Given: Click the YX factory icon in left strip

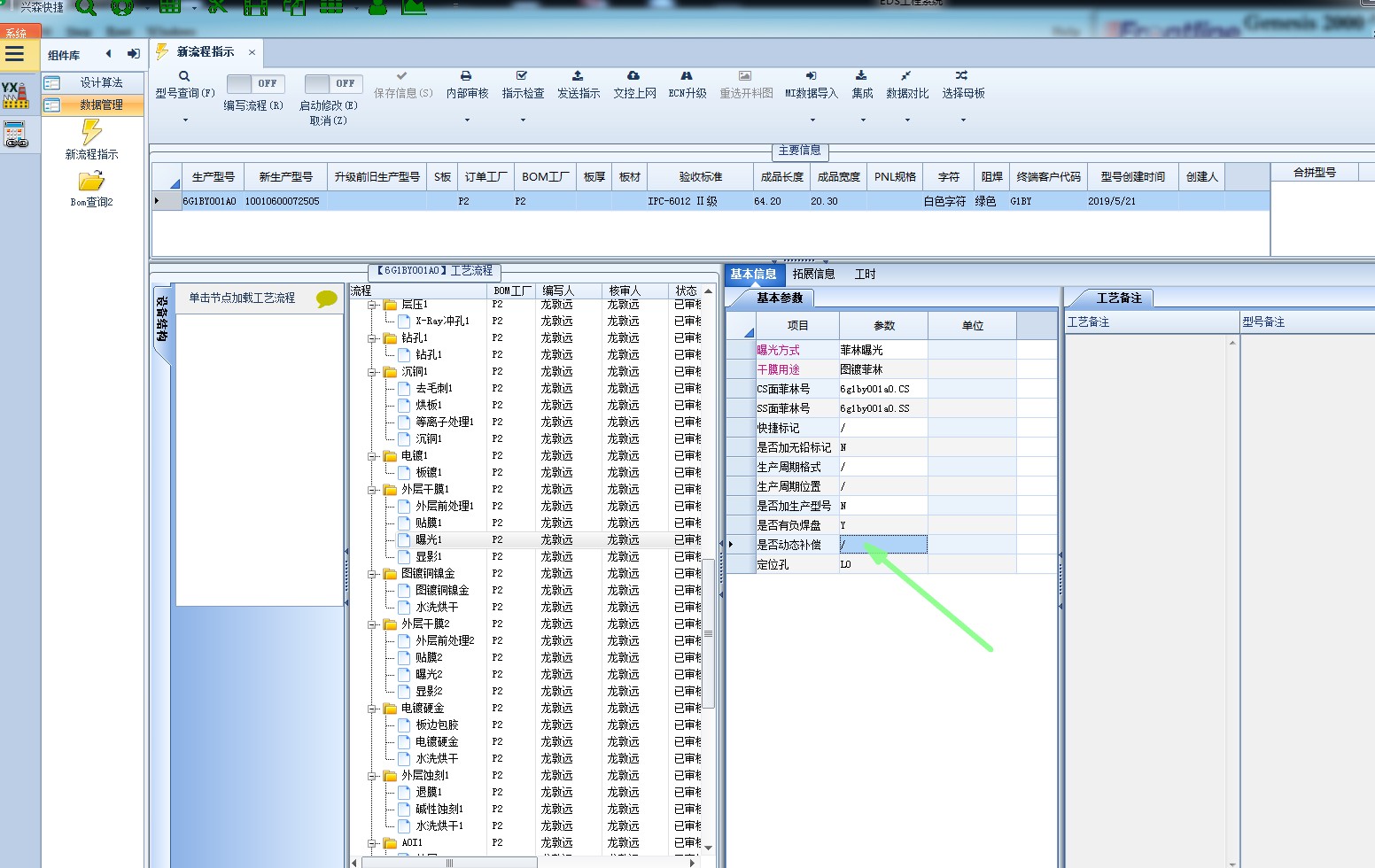Looking at the screenshot, I should pos(15,95).
